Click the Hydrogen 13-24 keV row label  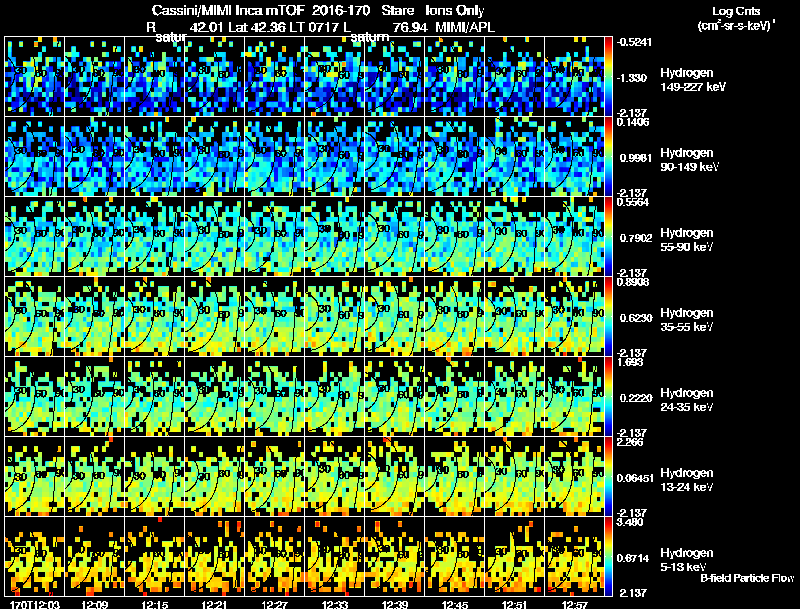(687, 480)
